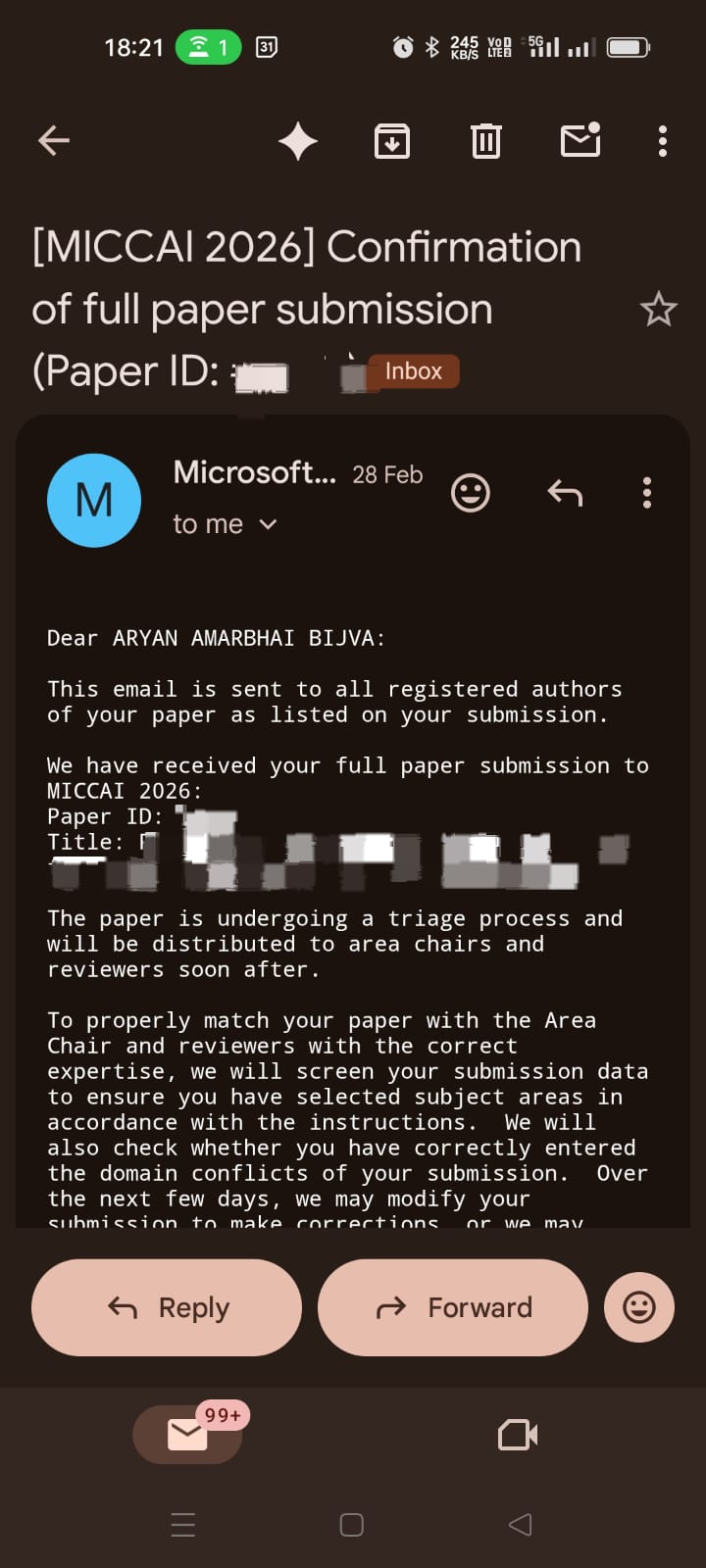This screenshot has height=1568, width=706.
Task: Tap the Inbox label chip
Action: point(413,371)
